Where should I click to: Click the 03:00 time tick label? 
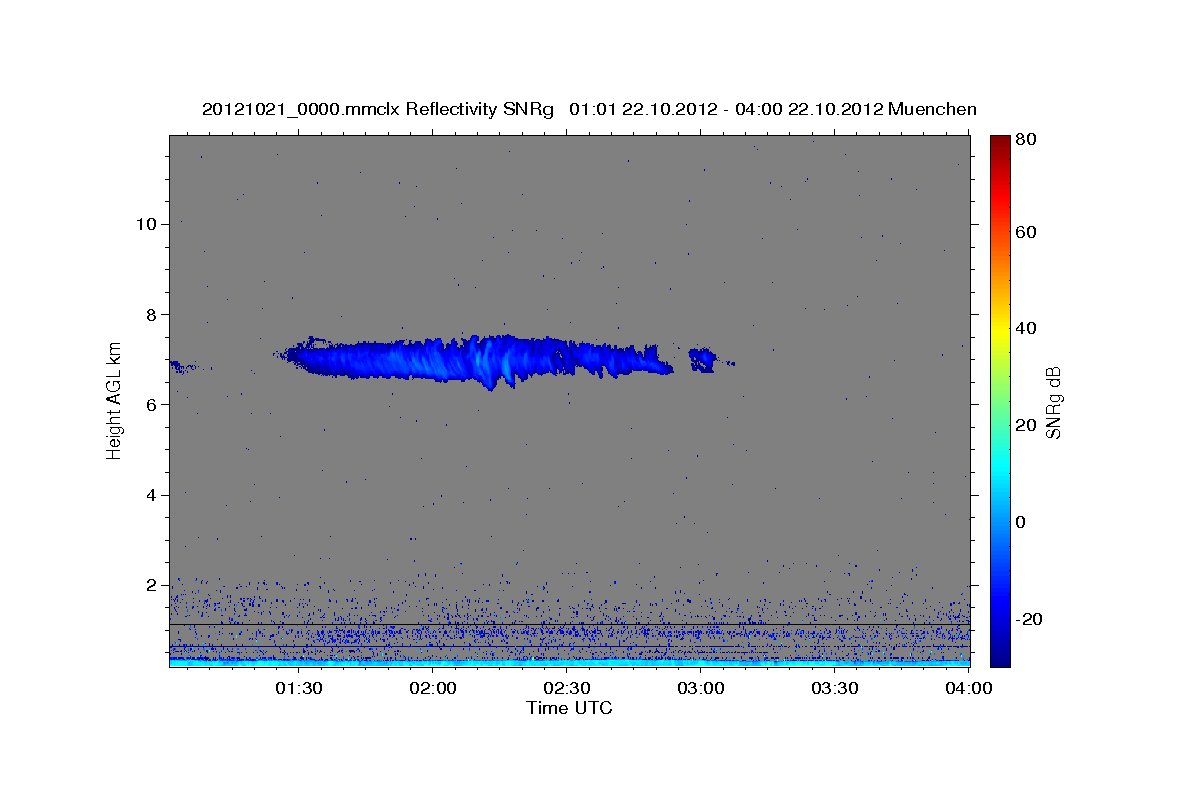click(701, 688)
